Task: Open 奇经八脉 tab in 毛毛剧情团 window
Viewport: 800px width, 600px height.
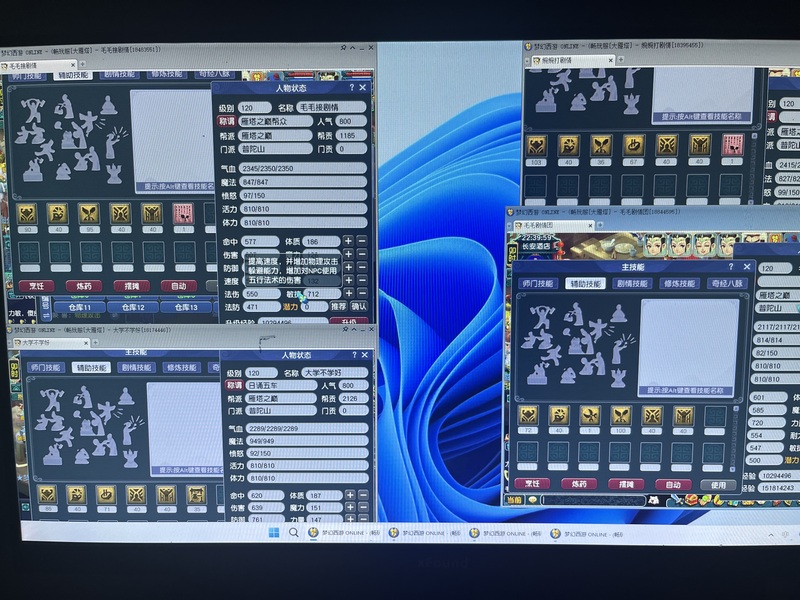Action: coord(727,284)
